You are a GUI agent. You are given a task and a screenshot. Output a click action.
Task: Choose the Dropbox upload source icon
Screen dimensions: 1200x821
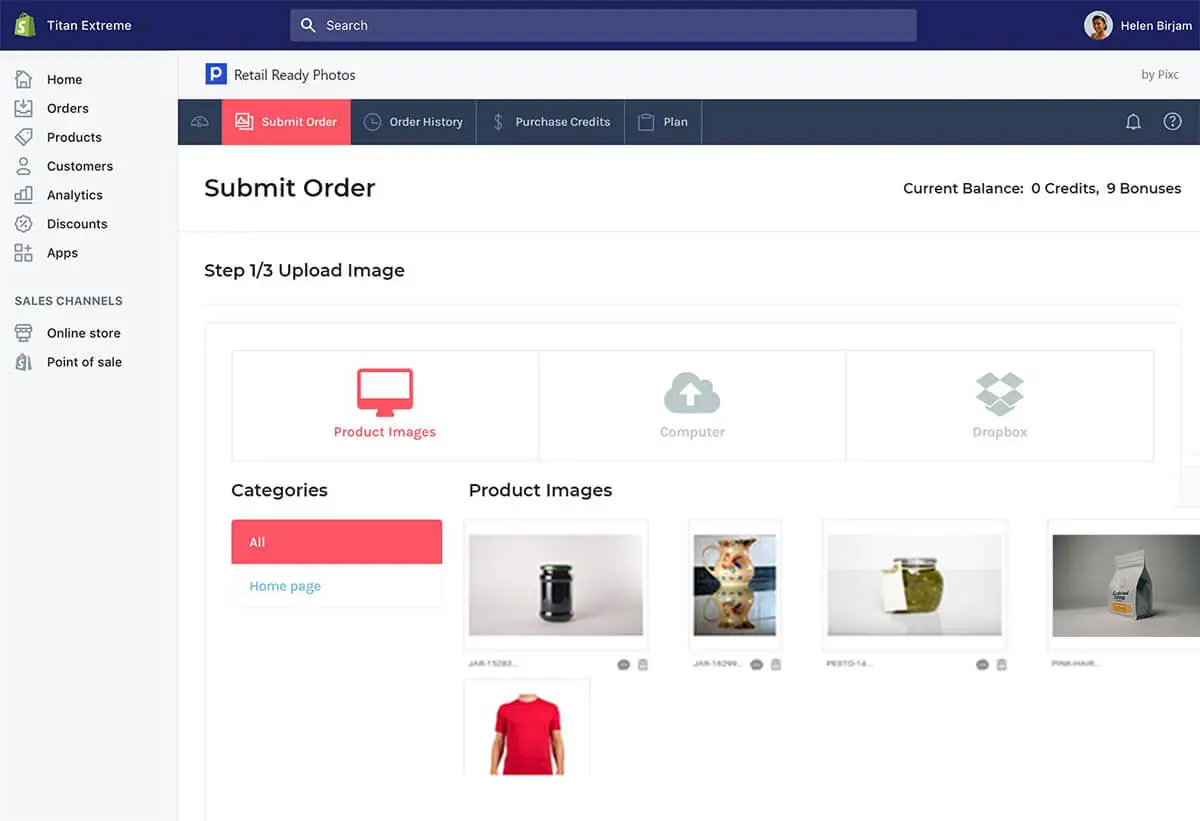(x=999, y=393)
